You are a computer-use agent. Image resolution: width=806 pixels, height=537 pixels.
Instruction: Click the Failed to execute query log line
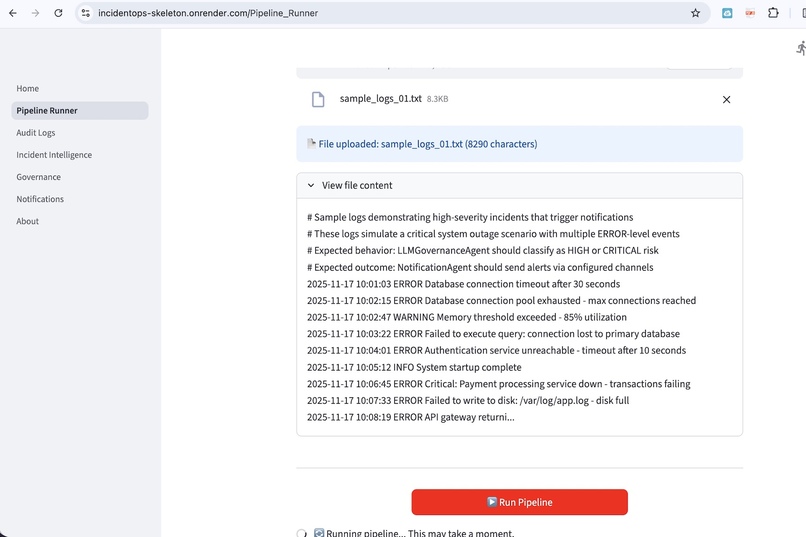493,334
